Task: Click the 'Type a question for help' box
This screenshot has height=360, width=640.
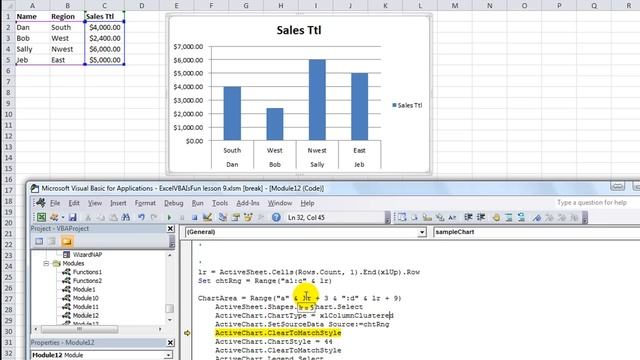Action: (591, 202)
